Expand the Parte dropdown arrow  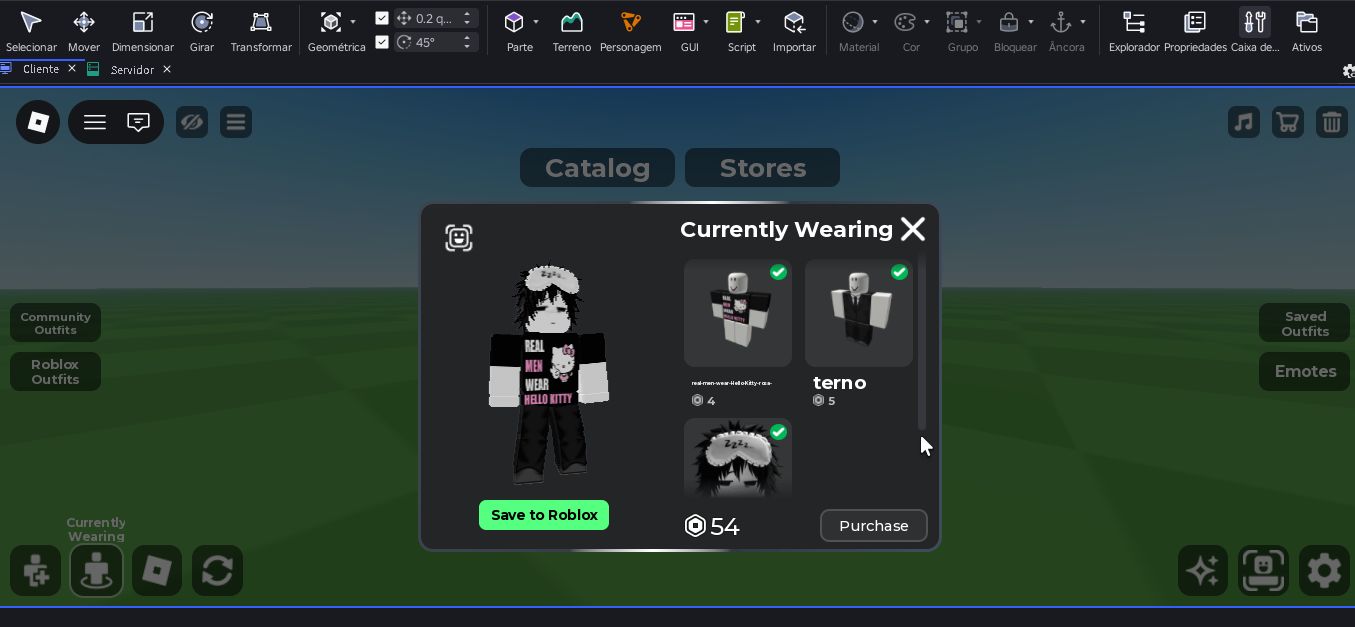[x=536, y=22]
